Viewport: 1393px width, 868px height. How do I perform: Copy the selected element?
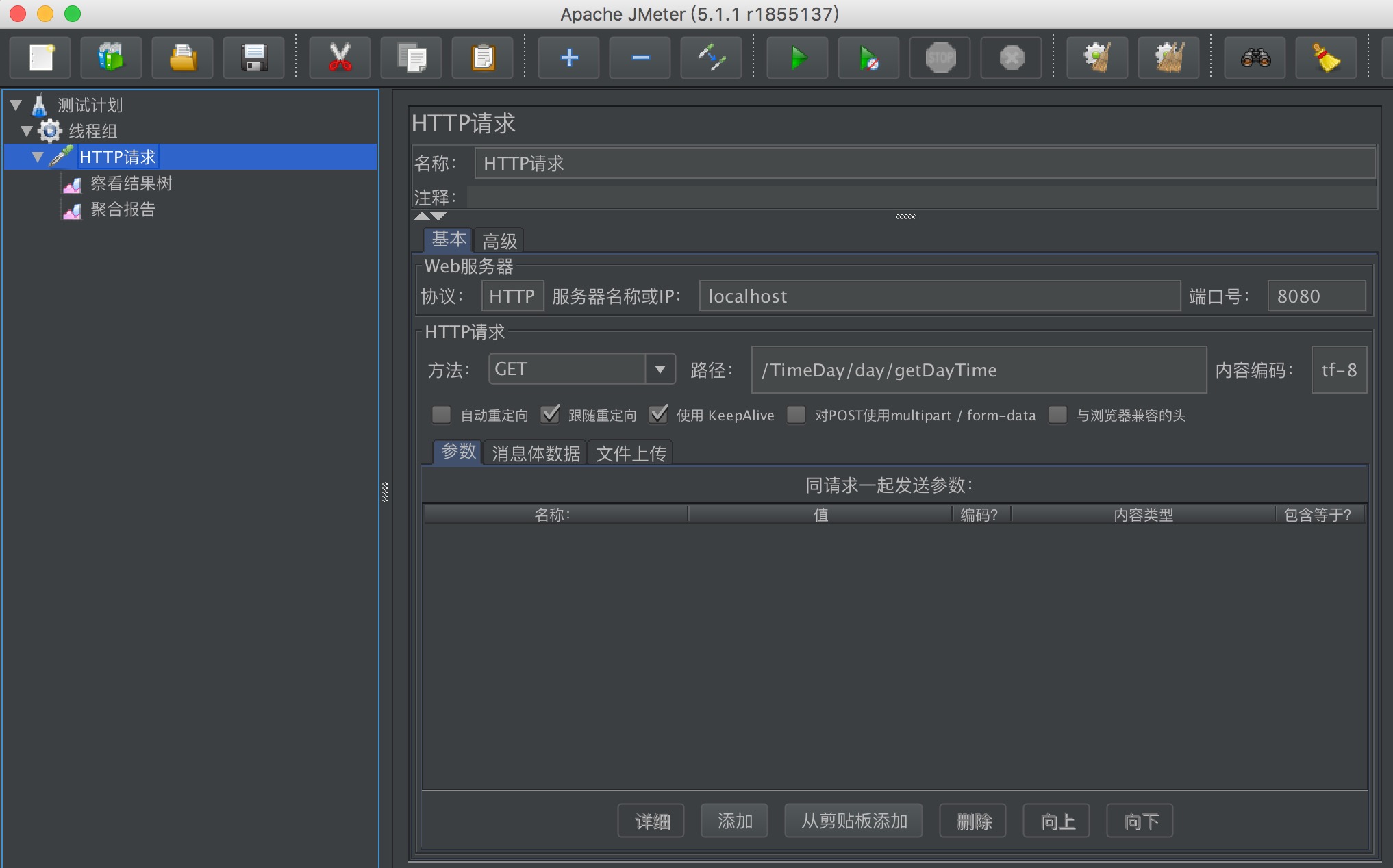[412, 58]
